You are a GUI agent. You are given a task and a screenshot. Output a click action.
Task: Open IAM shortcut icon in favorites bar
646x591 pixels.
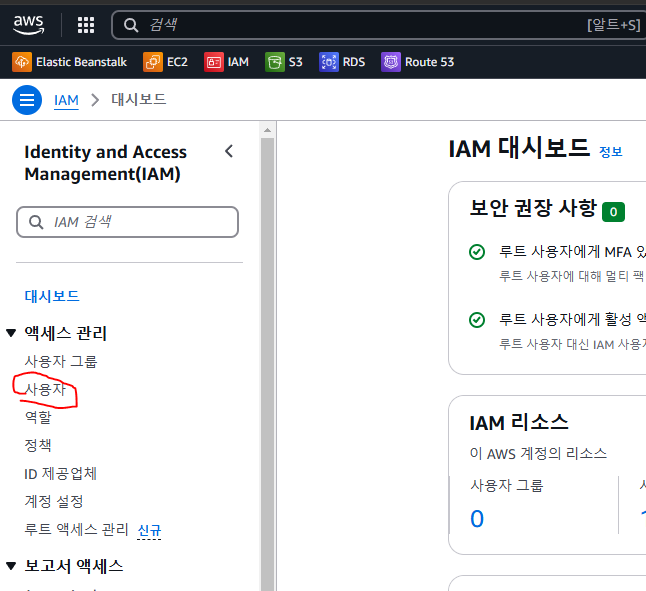[214, 62]
